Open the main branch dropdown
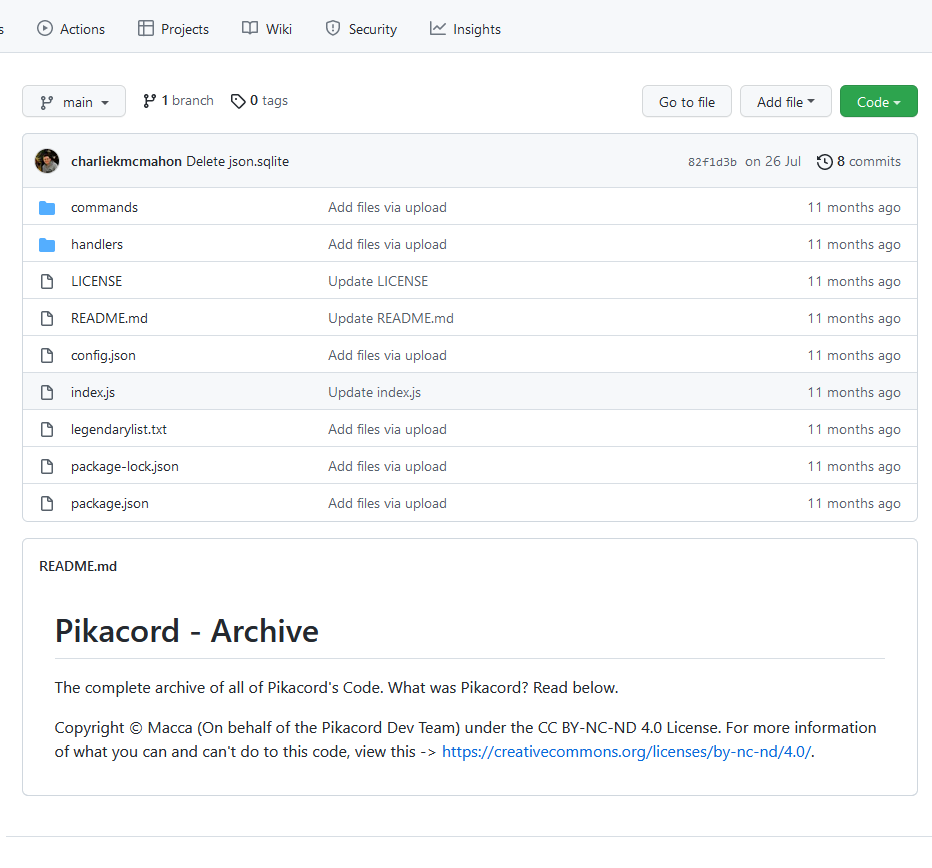This screenshot has width=932, height=868. click(74, 102)
